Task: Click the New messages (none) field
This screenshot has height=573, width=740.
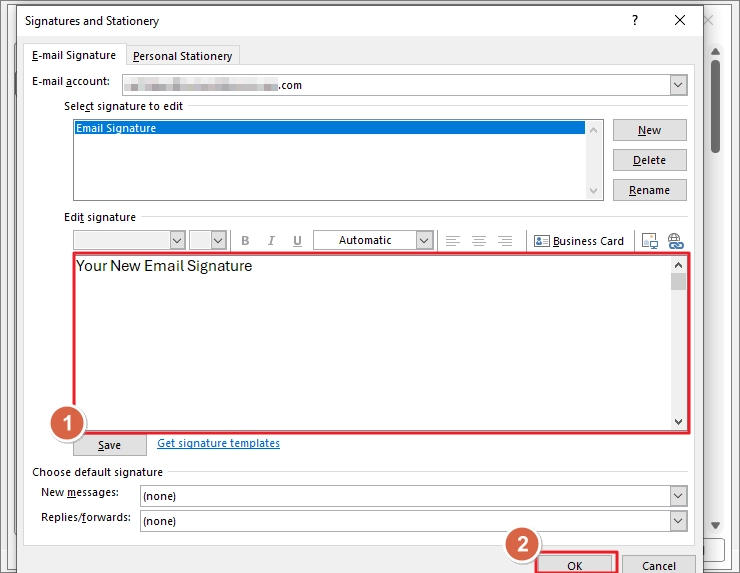Action: (405, 496)
